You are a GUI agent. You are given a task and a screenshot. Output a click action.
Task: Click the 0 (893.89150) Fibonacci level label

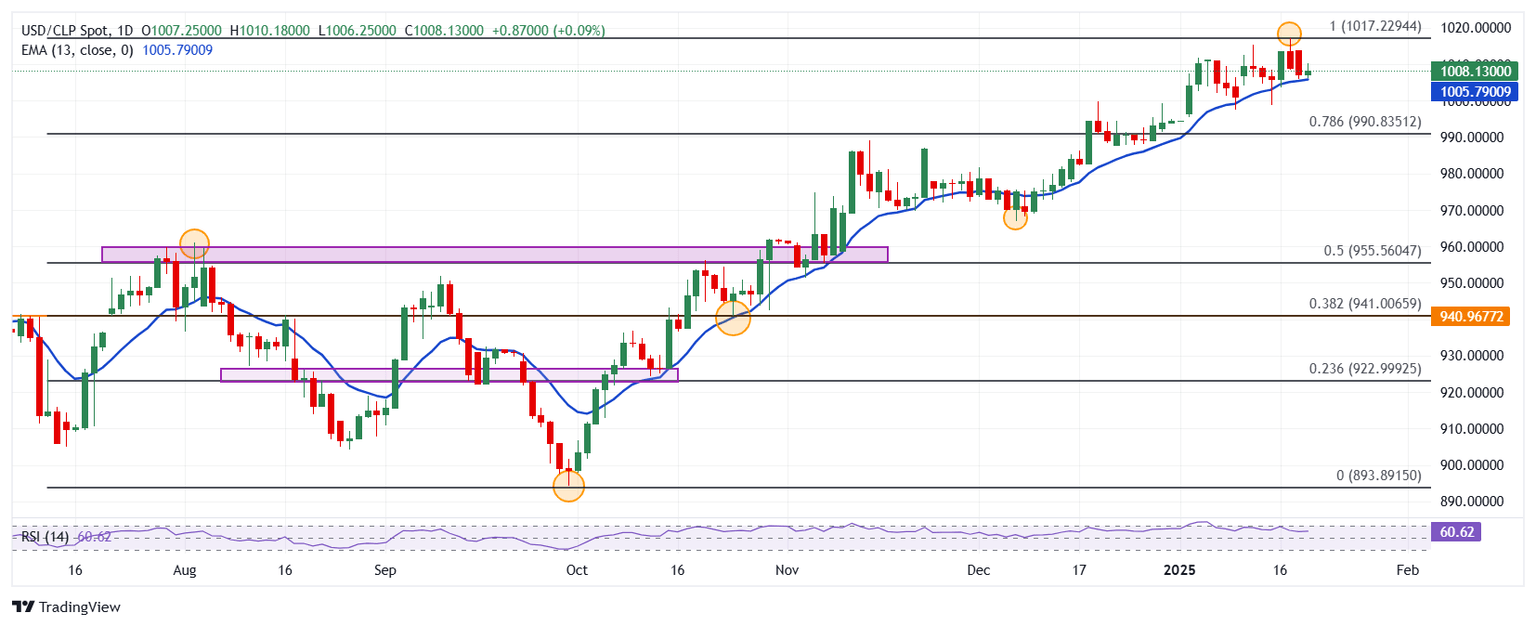point(1378,477)
